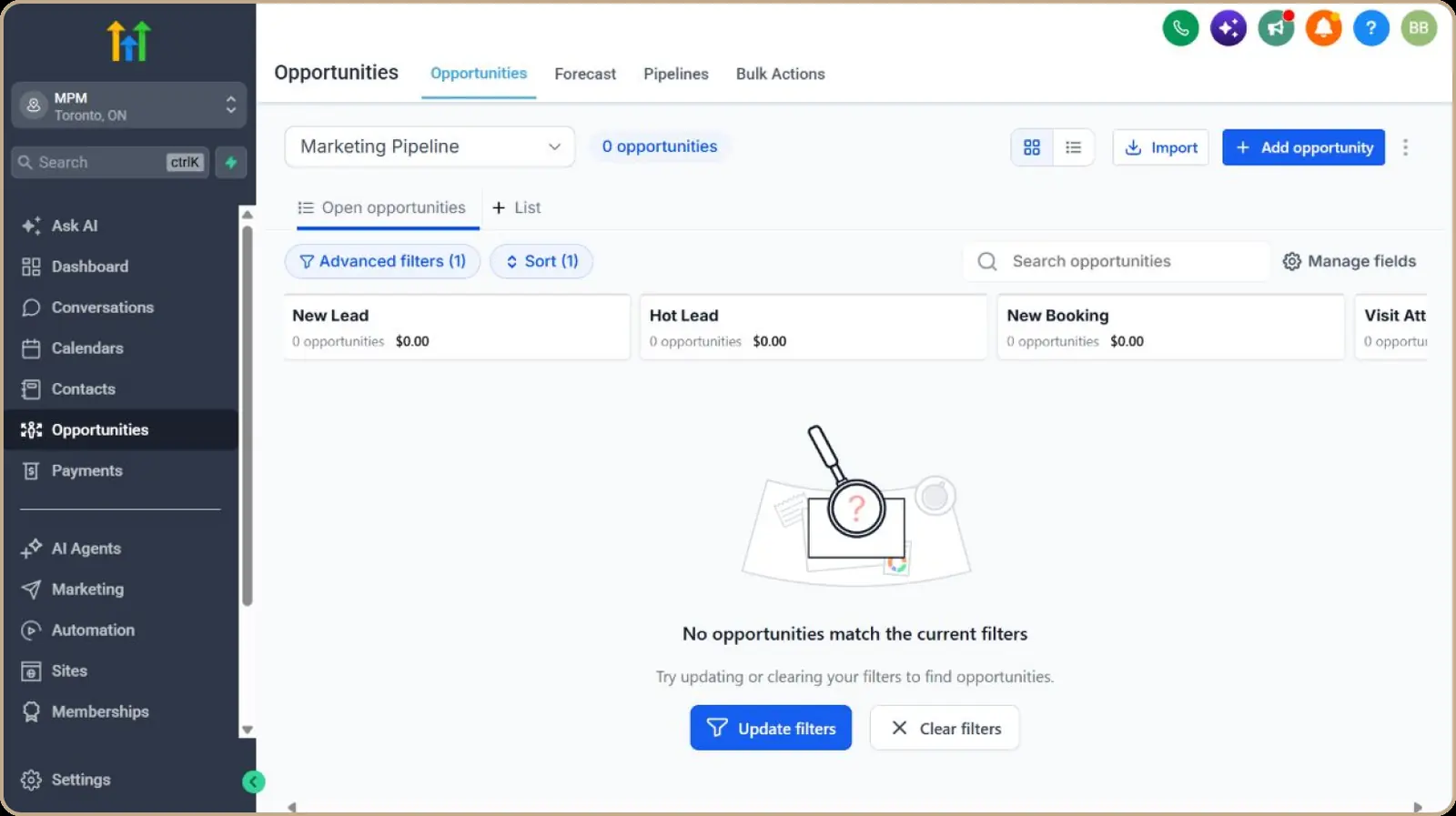The height and width of the screenshot is (816, 1456).
Task: Open Conversations in sidebar
Action: (x=121, y=307)
